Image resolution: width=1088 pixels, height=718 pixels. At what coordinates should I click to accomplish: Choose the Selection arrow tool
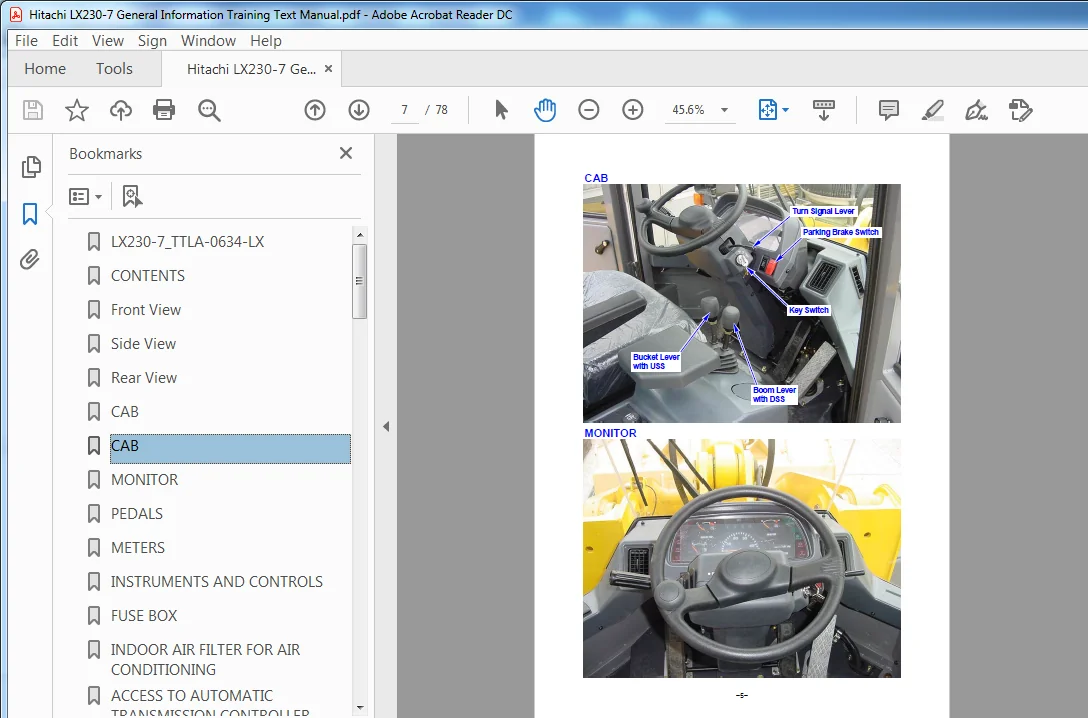point(501,110)
